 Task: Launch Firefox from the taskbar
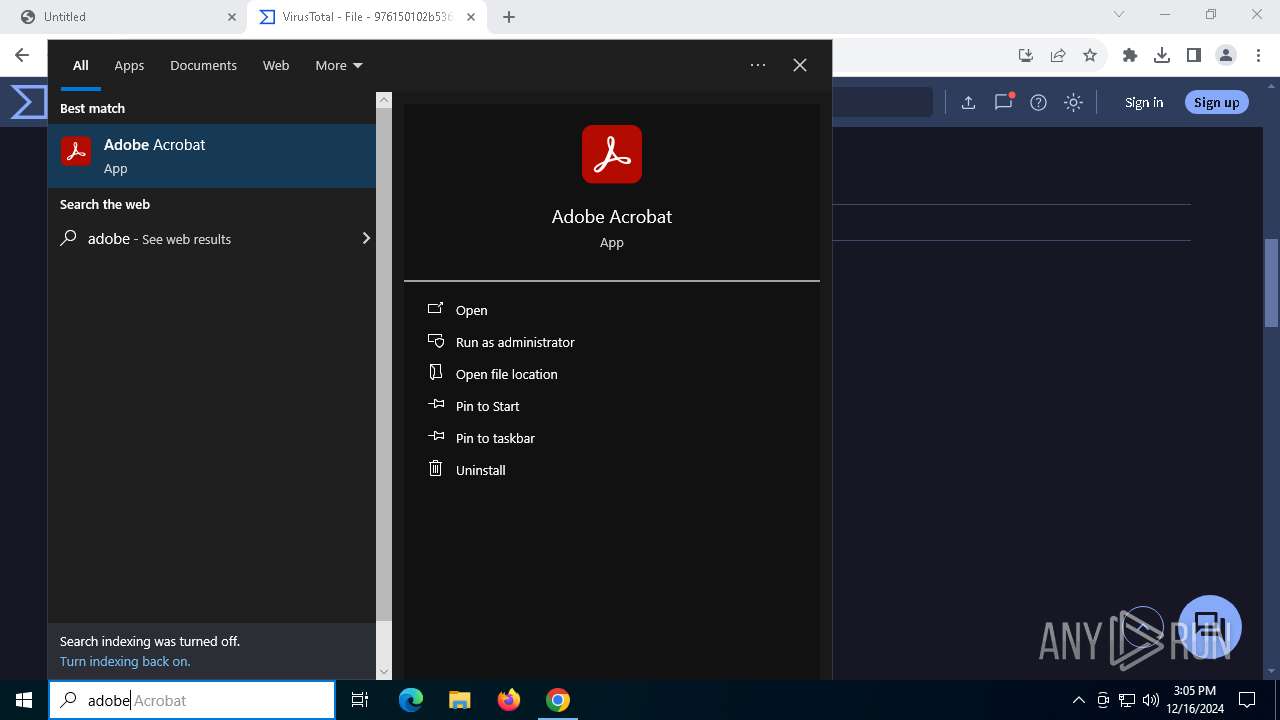509,700
